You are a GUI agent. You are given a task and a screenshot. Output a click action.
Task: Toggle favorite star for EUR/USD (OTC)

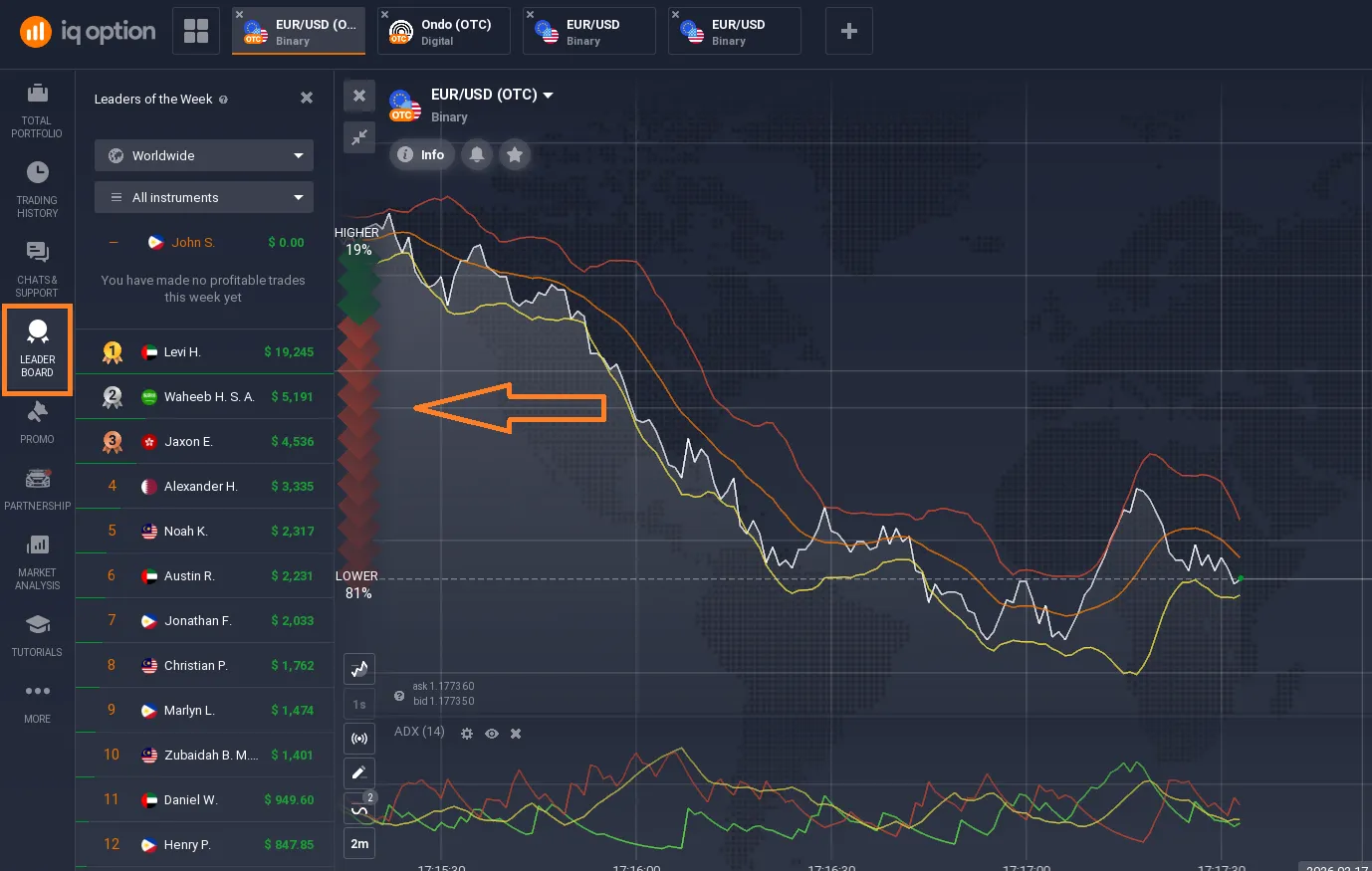(x=515, y=154)
